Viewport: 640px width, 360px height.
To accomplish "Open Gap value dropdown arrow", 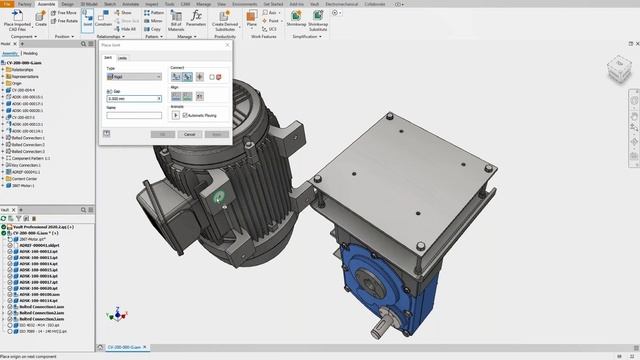I will pos(159,99).
